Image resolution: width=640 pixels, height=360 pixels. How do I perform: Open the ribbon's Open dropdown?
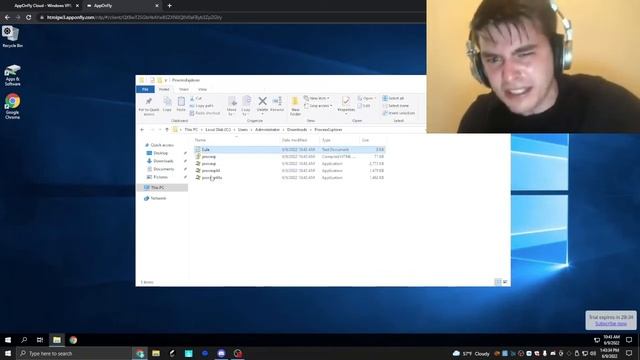366,98
